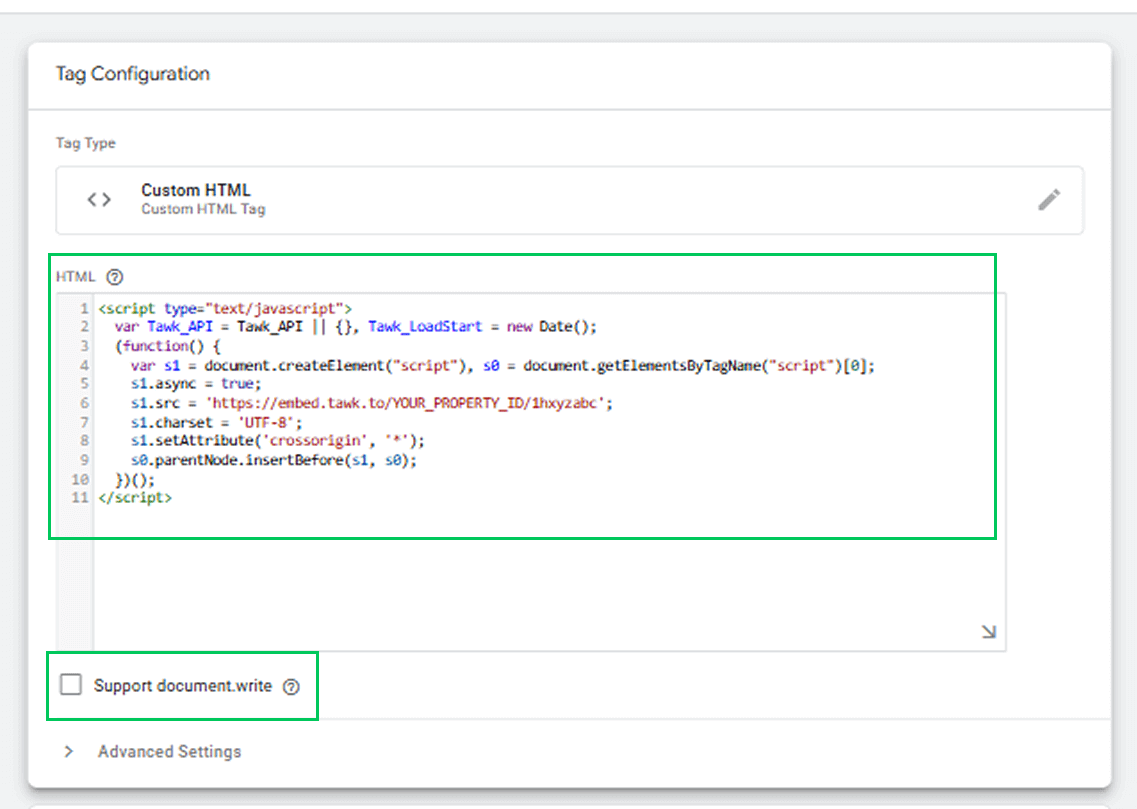This screenshot has height=809, width=1137.
Task: Click the document.createElement code line
Action: point(503,365)
